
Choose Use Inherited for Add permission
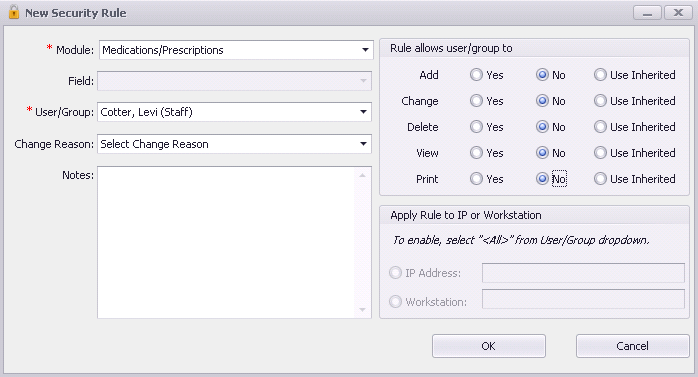[600, 75]
